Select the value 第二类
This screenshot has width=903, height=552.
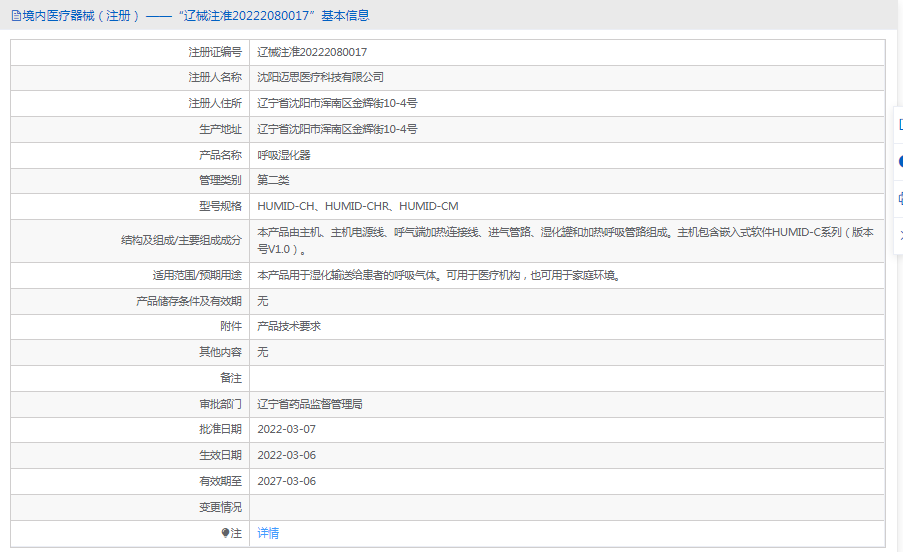[273, 180]
